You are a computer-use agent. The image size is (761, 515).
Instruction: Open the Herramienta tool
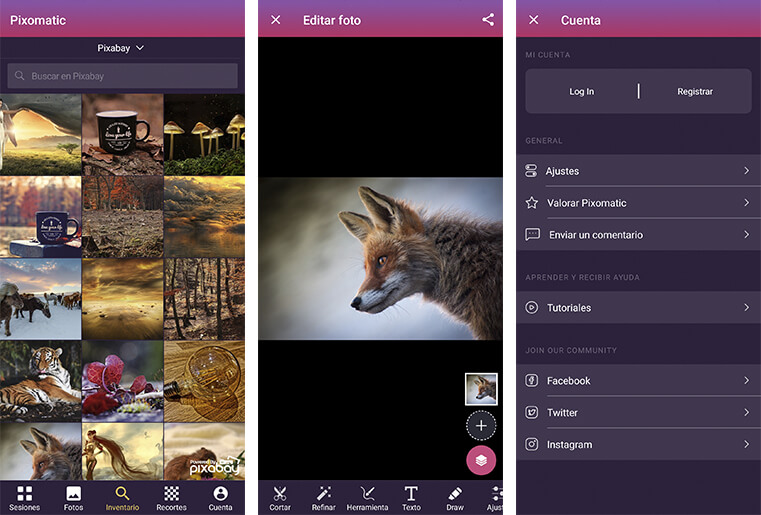pos(367,498)
